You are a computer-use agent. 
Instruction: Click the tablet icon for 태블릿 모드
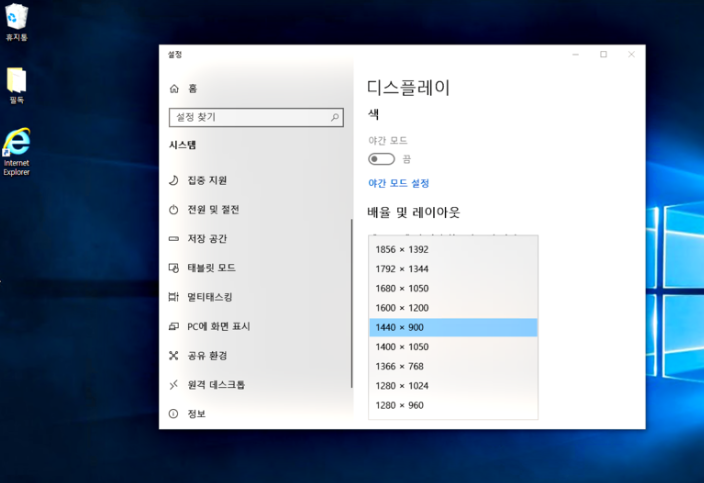click(x=174, y=268)
